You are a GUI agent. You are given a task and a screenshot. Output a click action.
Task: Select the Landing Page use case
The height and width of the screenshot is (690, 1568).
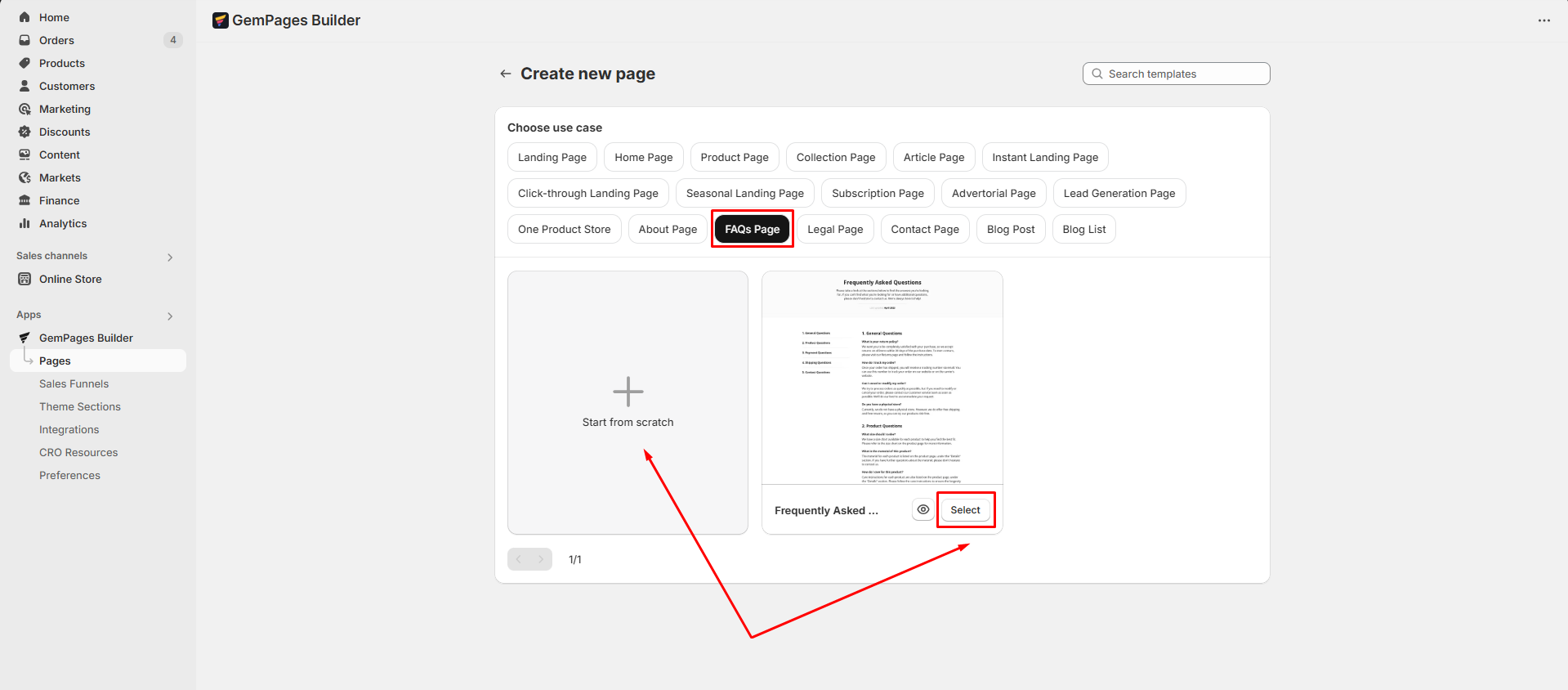point(552,157)
